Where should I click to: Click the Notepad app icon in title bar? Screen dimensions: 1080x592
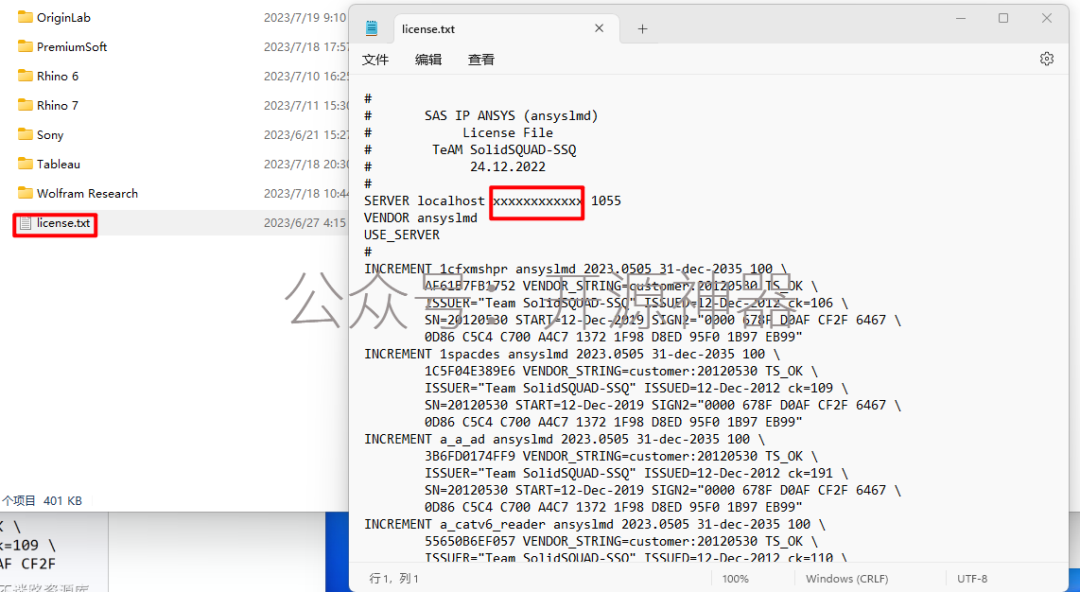pos(372,28)
